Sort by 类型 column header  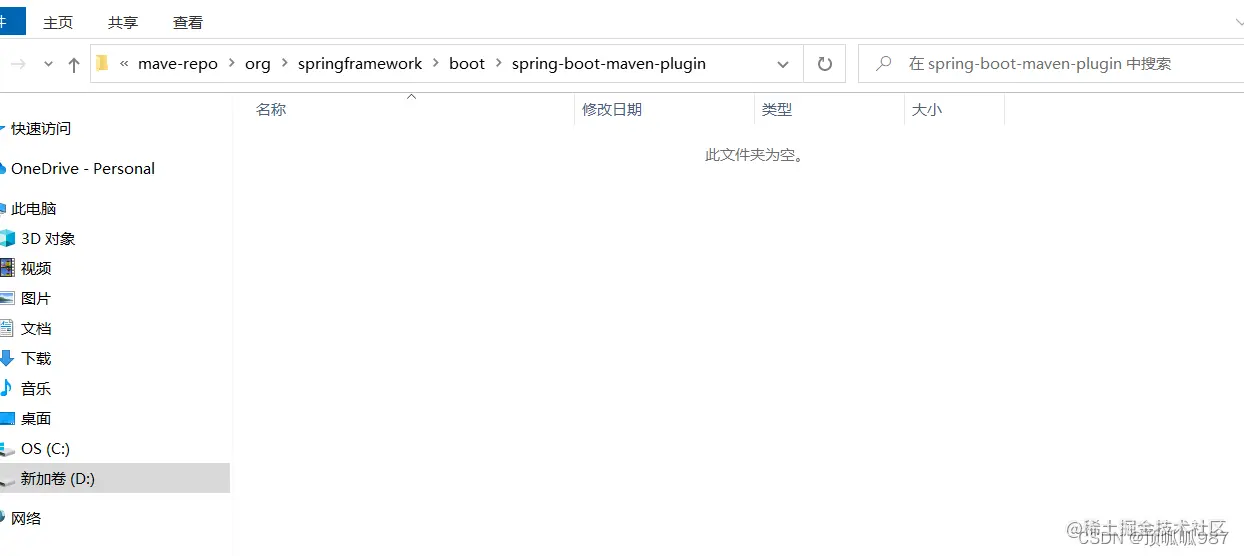(x=777, y=110)
